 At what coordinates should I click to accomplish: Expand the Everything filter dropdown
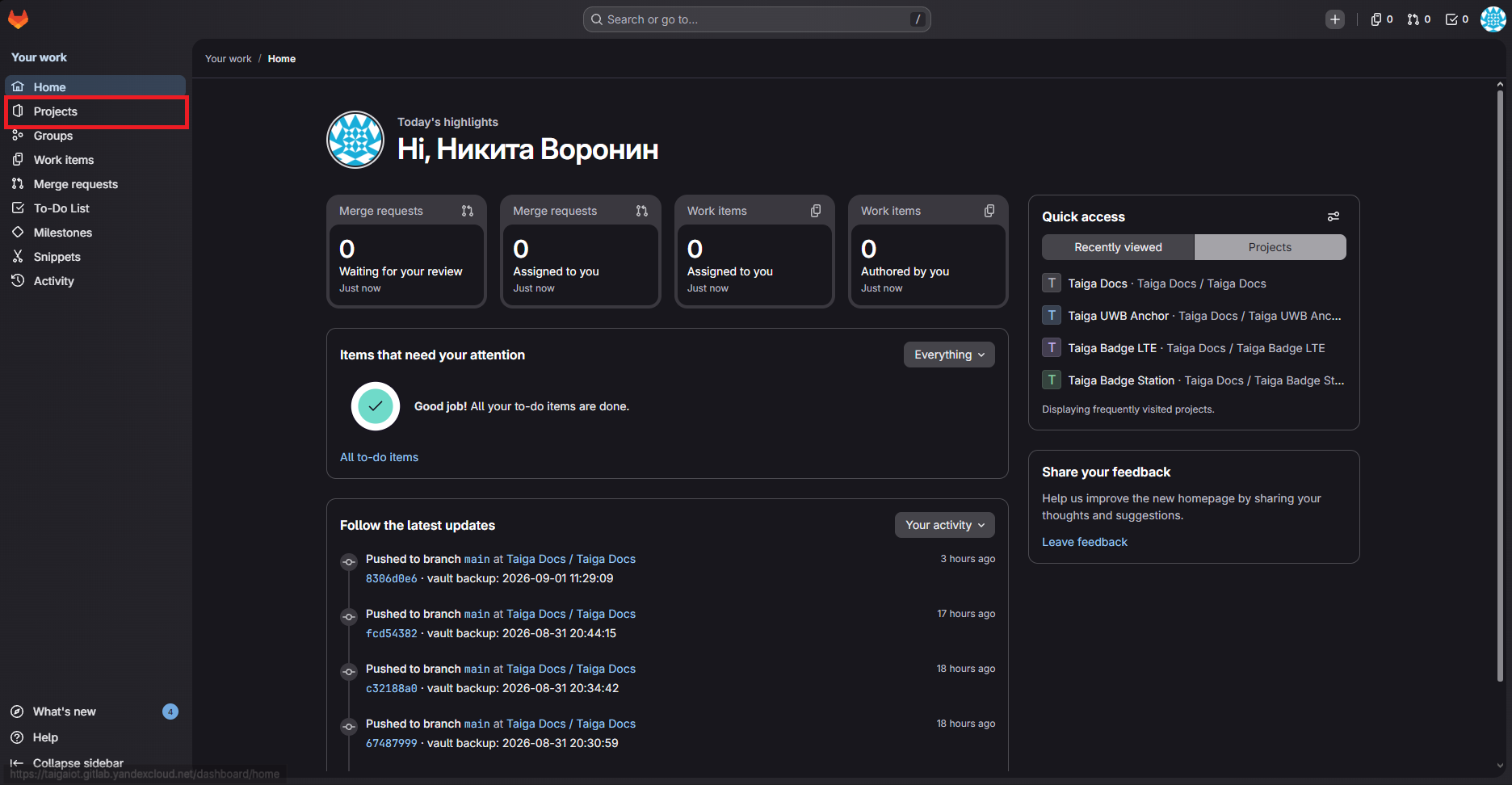[949, 355]
